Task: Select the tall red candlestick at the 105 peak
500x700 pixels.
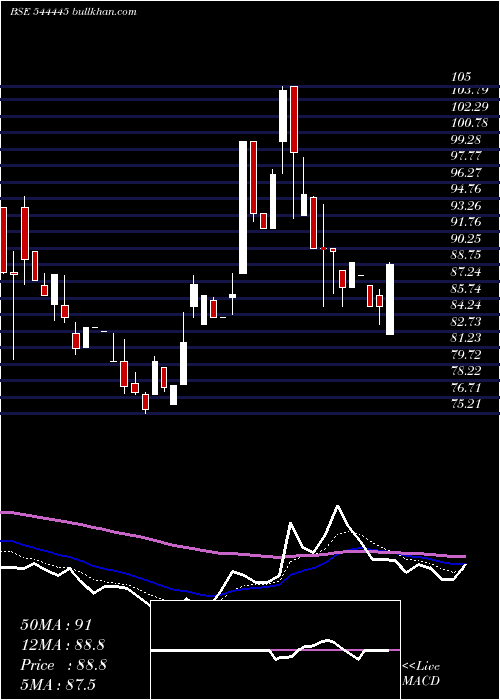Action: coord(294,120)
